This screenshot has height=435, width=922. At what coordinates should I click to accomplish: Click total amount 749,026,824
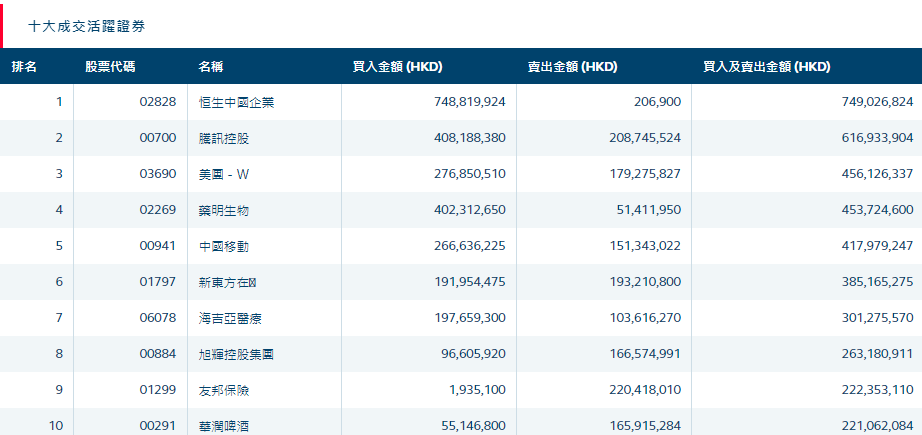[x=878, y=102]
